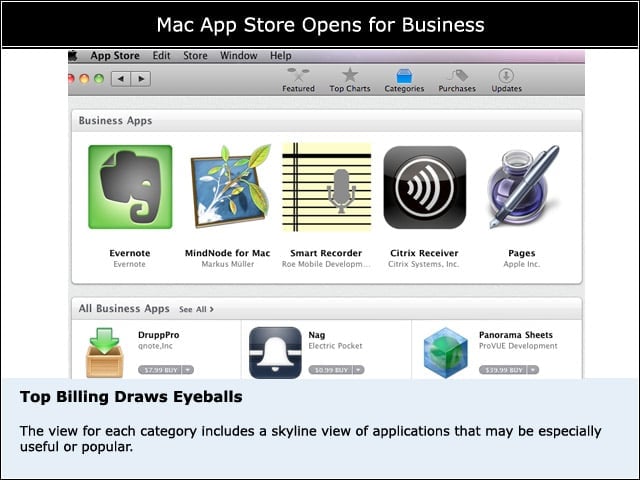Click developer Roe Mobile Developm...

pos(326,264)
